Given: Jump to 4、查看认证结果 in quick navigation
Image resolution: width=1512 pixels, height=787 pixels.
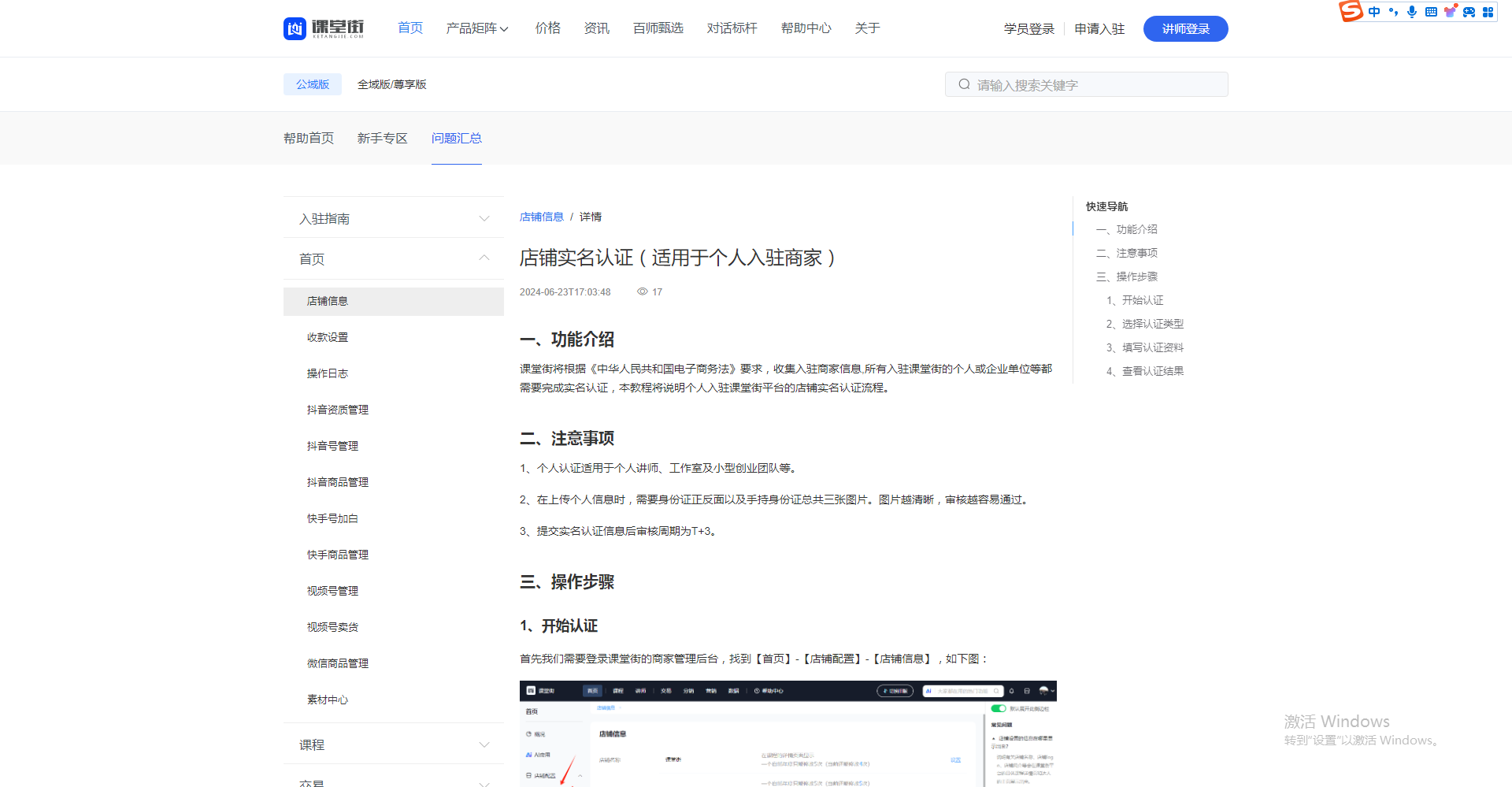Looking at the screenshot, I should [x=1145, y=371].
